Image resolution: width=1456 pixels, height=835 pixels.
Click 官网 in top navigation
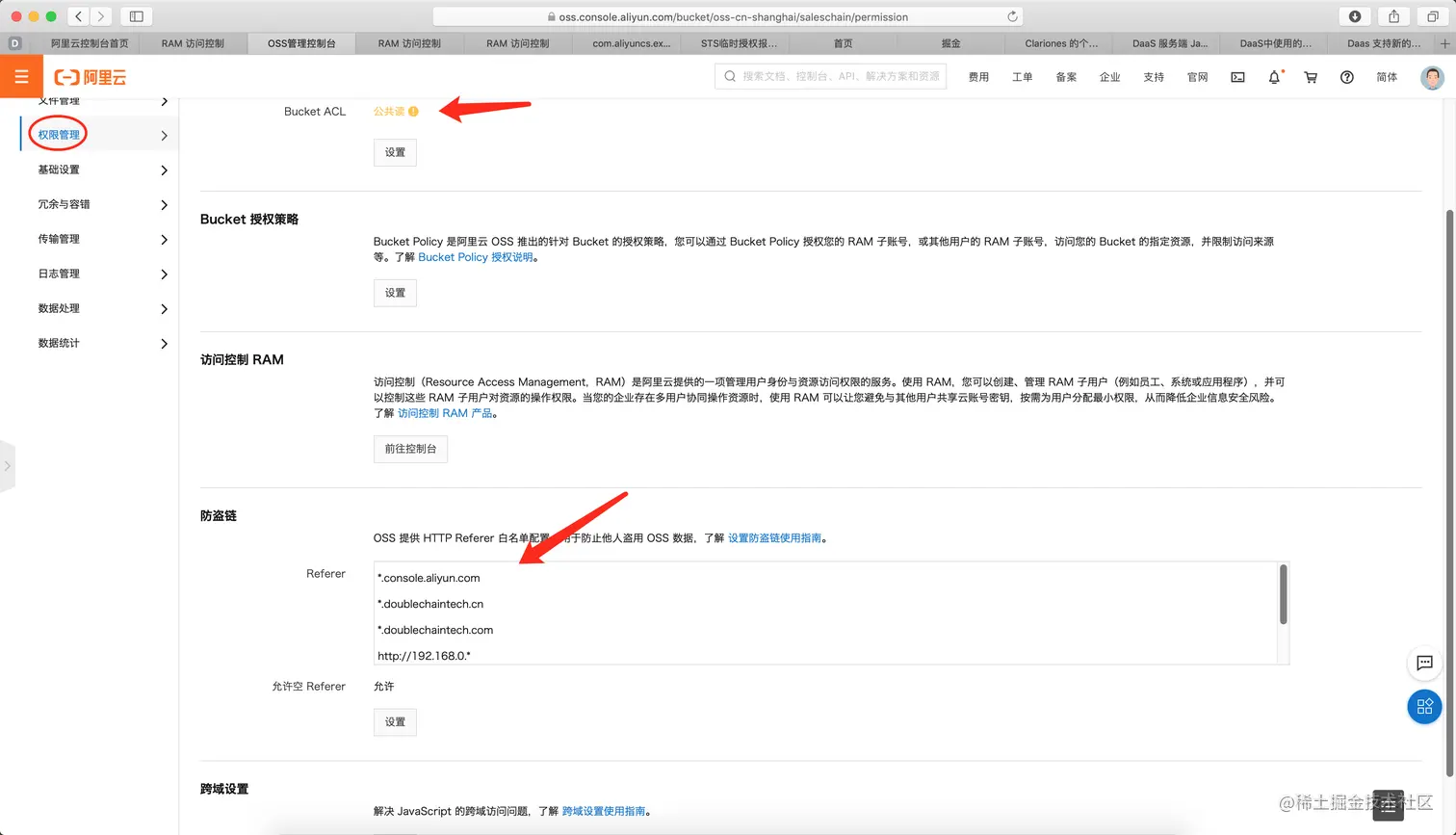[1197, 77]
